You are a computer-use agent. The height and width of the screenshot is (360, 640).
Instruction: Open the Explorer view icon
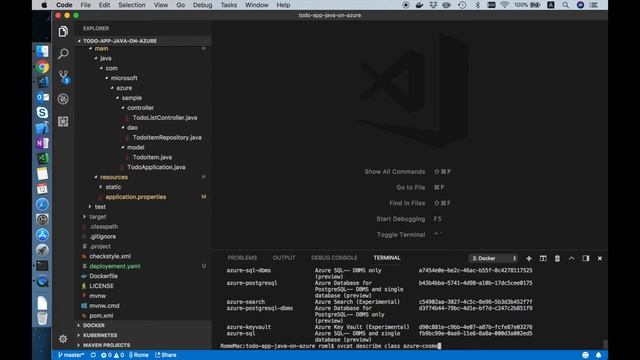[63, 31]
